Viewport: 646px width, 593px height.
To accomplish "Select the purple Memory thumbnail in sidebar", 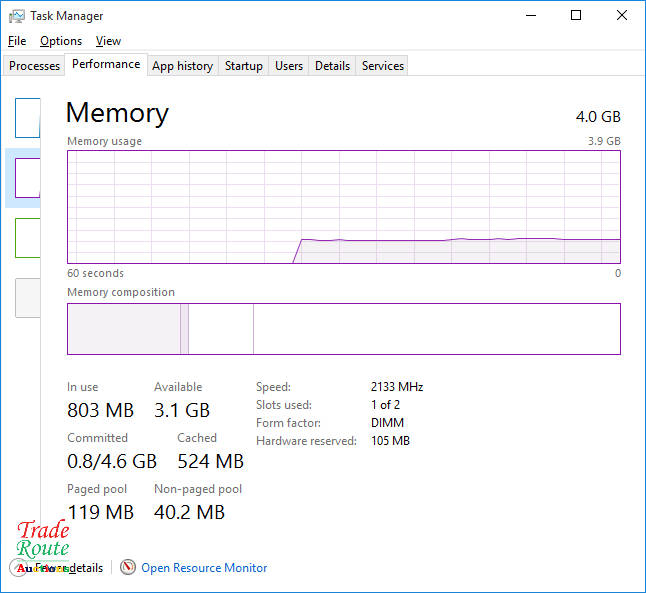I will click(28, 178).
